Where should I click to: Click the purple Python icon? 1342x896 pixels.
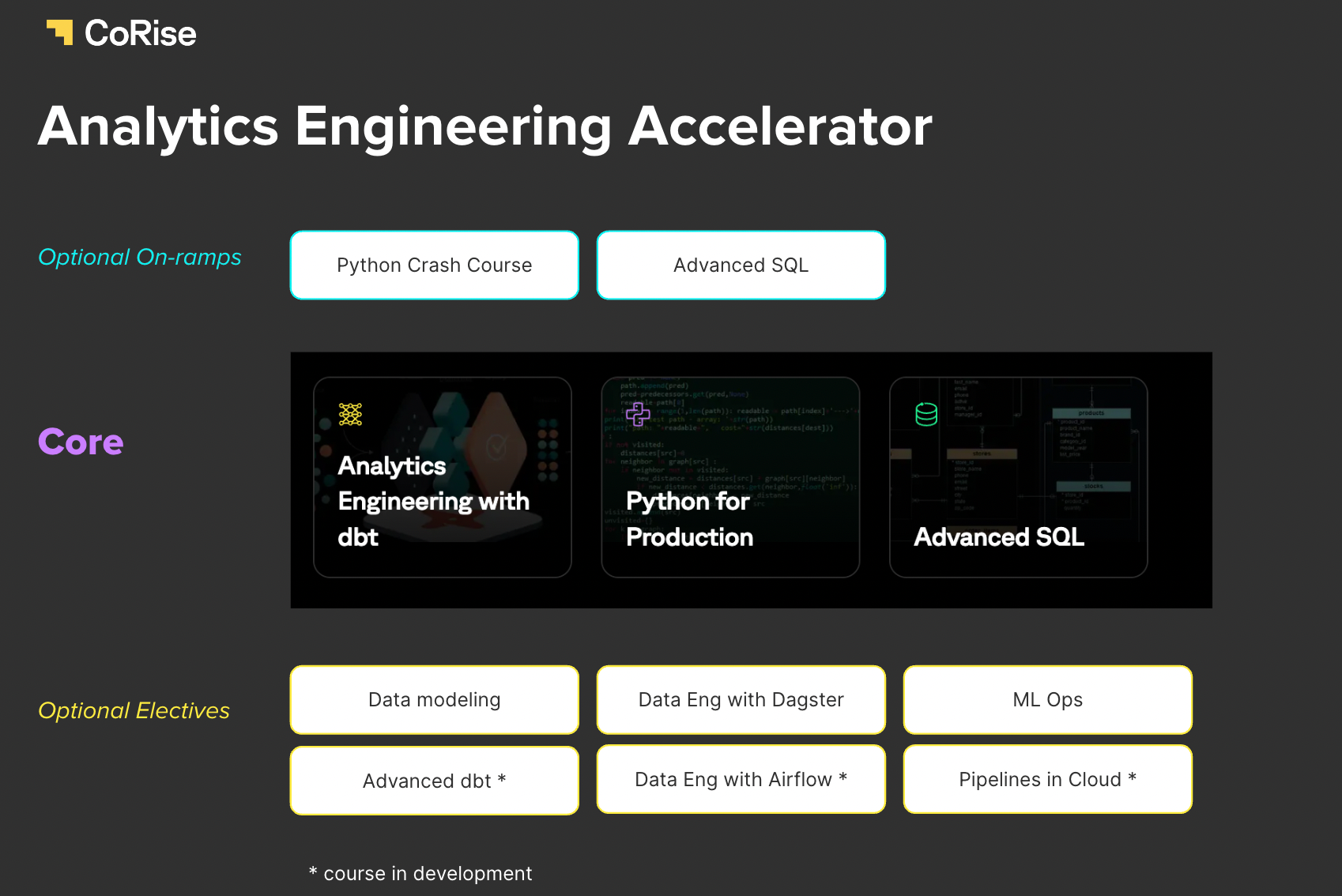pos(638,413)
